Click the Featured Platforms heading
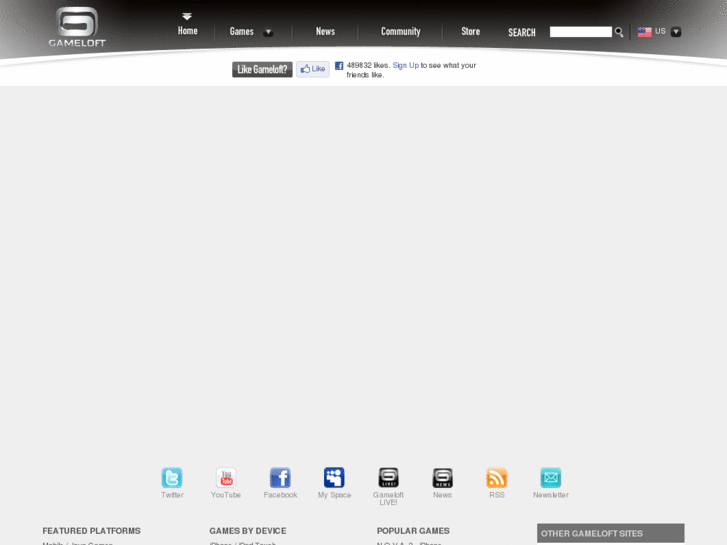727x545 pixels. pyautogui.click(x=91, y=531)
